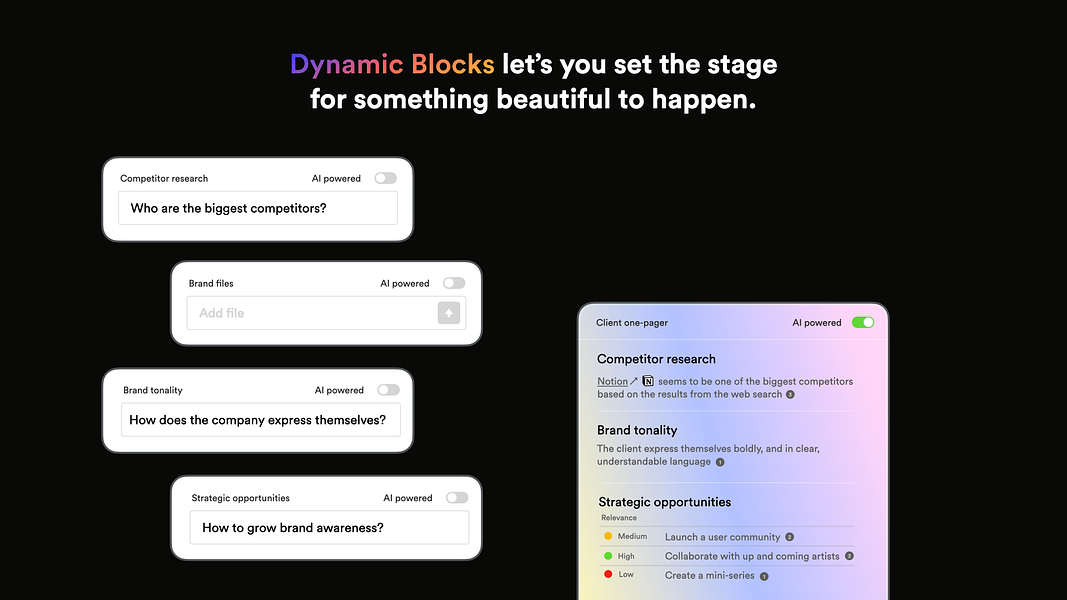This screenshot has height=600, width=1067.
Task: Click the Notion logo icon
Action: point(648,381)
